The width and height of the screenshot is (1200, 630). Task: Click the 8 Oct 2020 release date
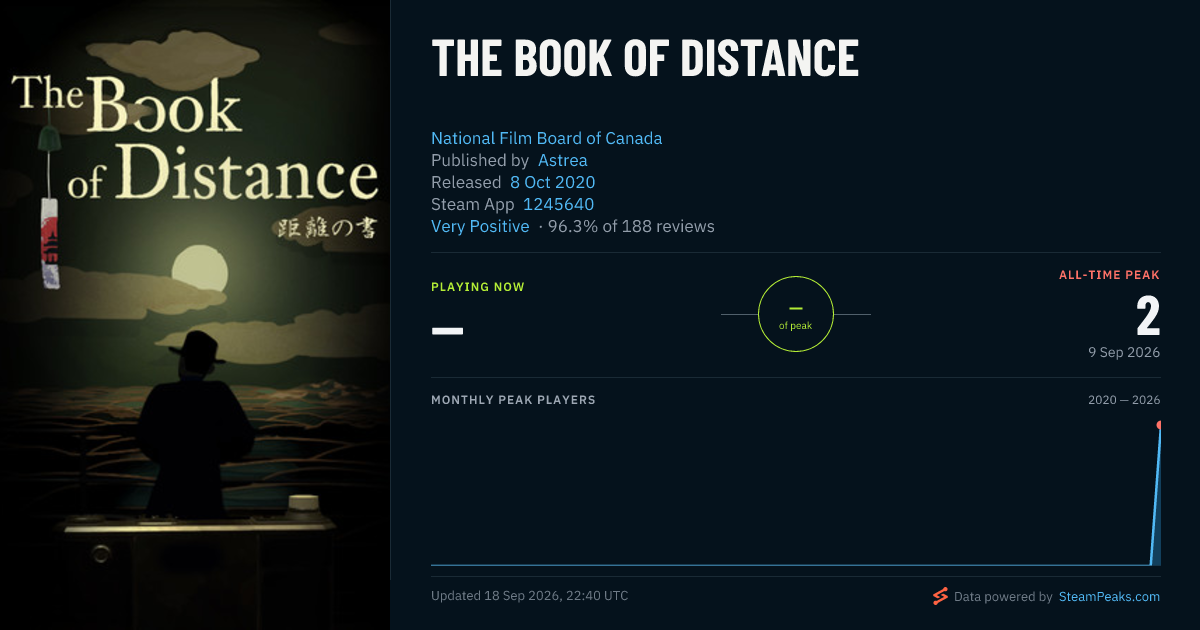point(552,182)
